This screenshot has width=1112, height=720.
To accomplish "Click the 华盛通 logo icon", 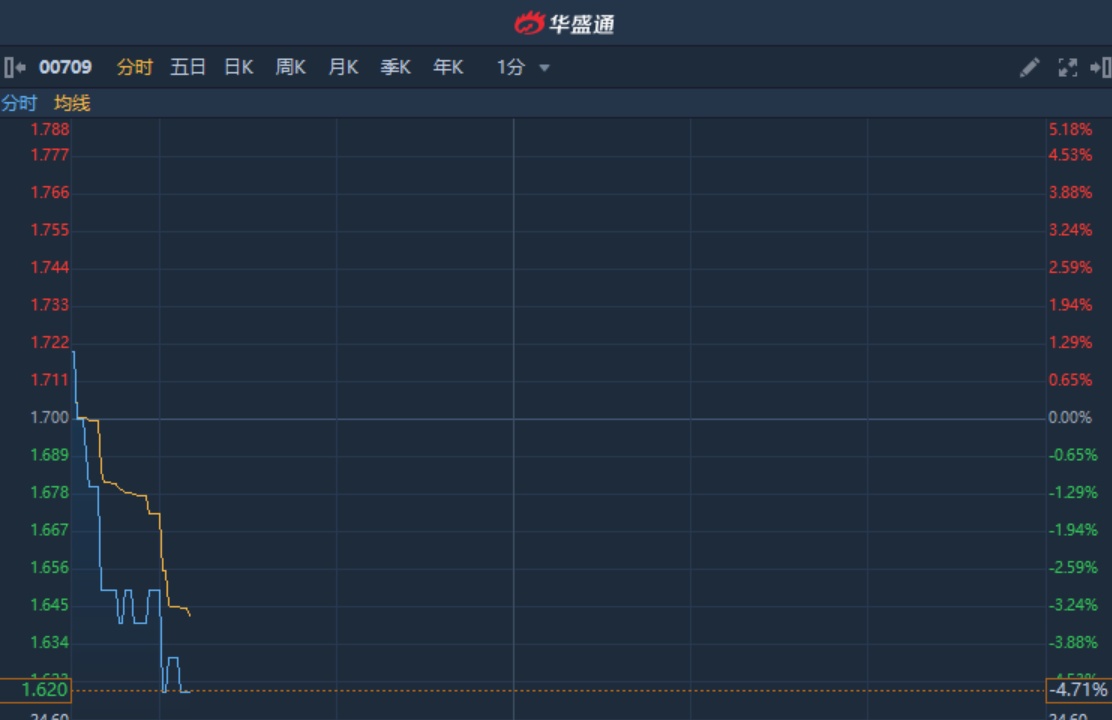I will click(x=529, y=23).
